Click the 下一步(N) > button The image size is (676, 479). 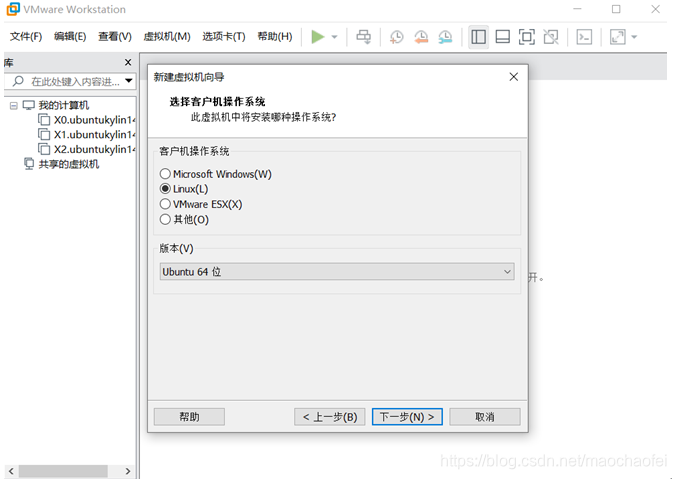click(x=407, y=417)
